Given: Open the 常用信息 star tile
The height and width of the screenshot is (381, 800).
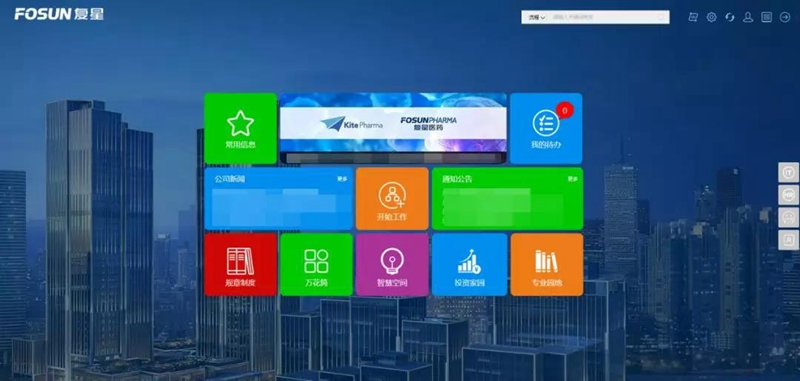Looking at the screenshot, I should pyautogui.click(x=240, y=129).
